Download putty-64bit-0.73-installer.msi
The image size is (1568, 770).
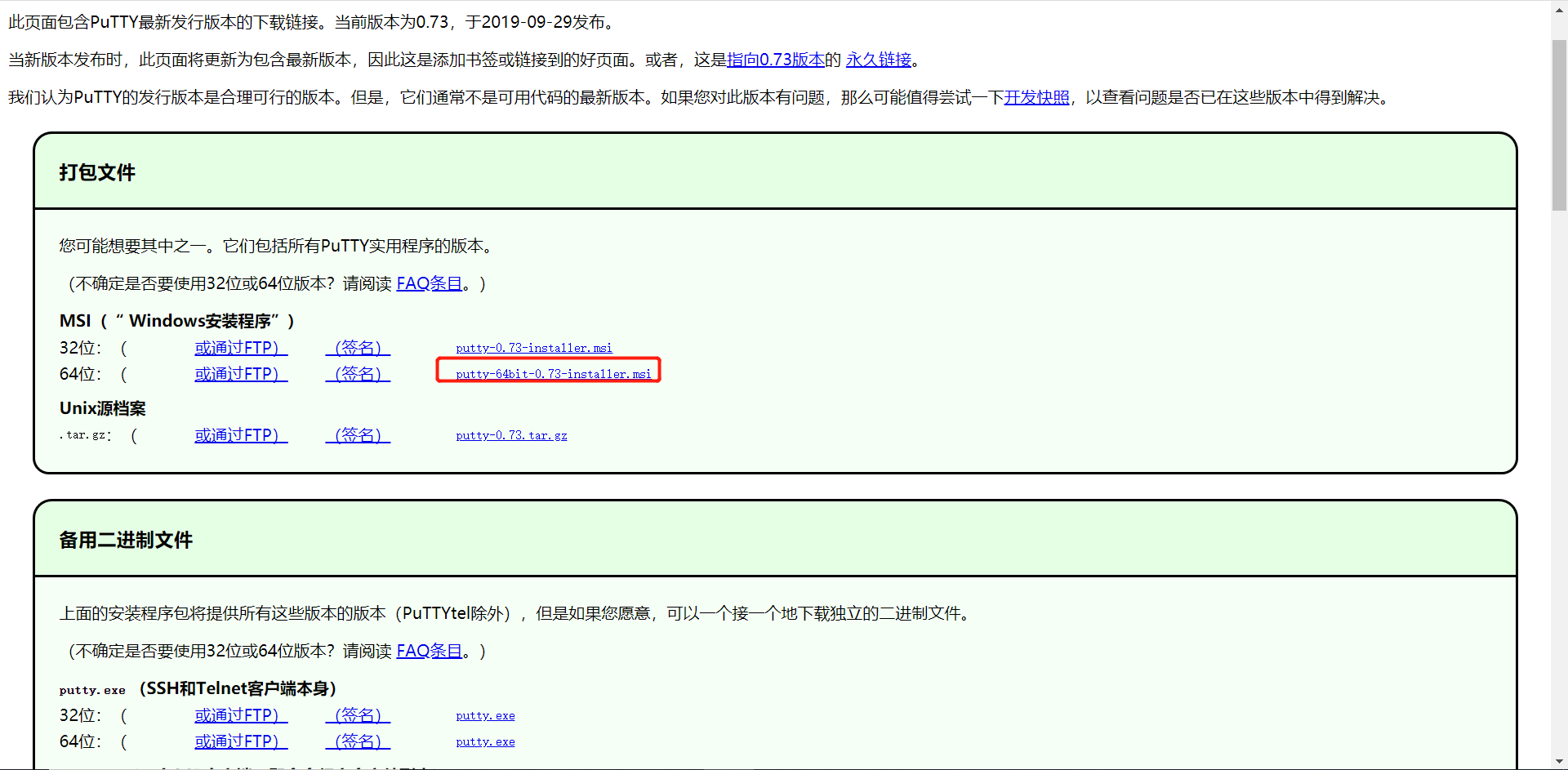point(554,374)
